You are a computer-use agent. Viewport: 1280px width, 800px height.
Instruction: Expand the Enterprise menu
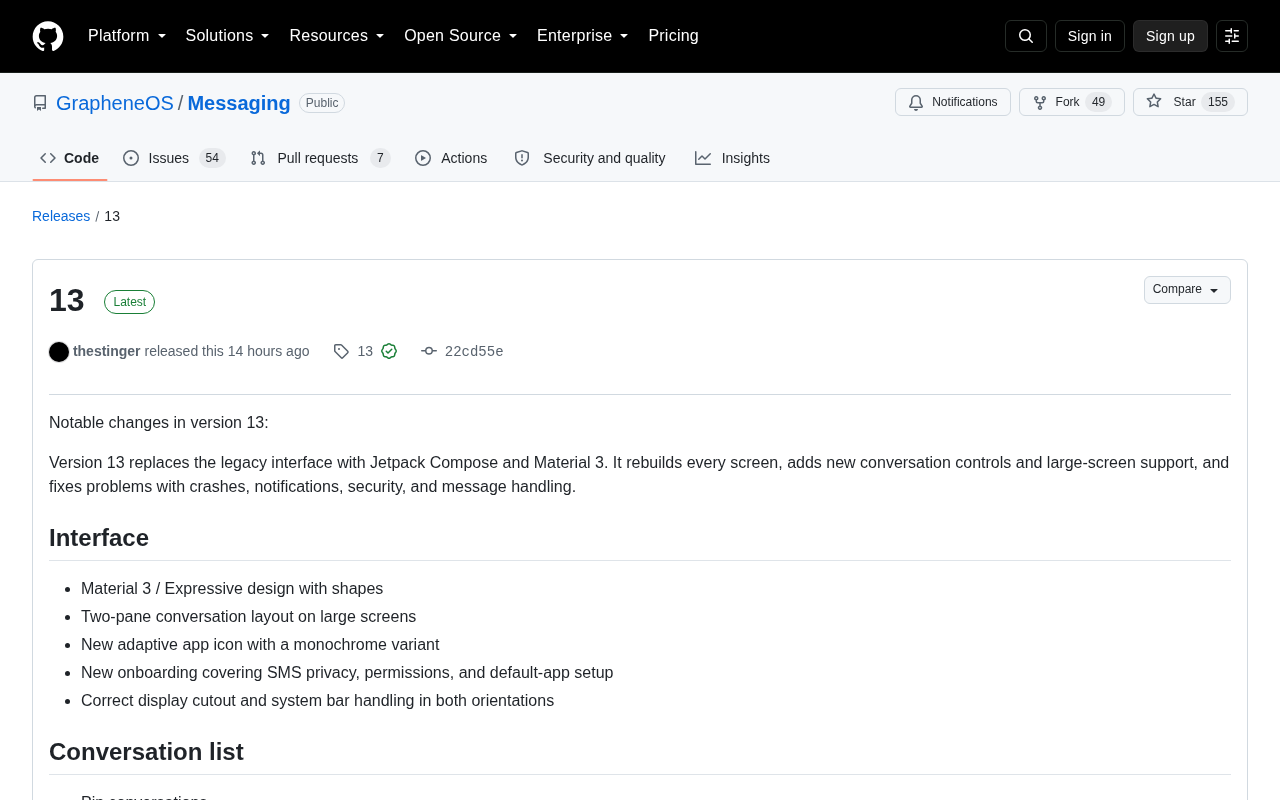tap(583, 36)
